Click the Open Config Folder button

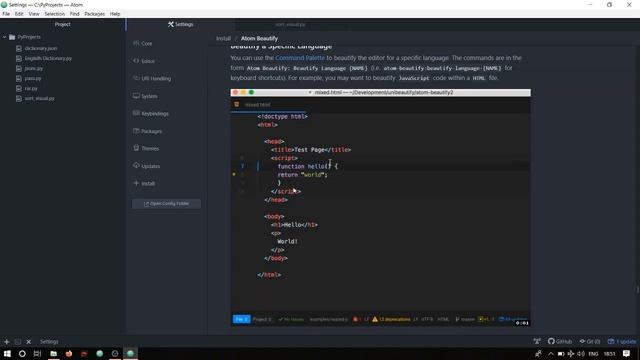pos(166,203)
